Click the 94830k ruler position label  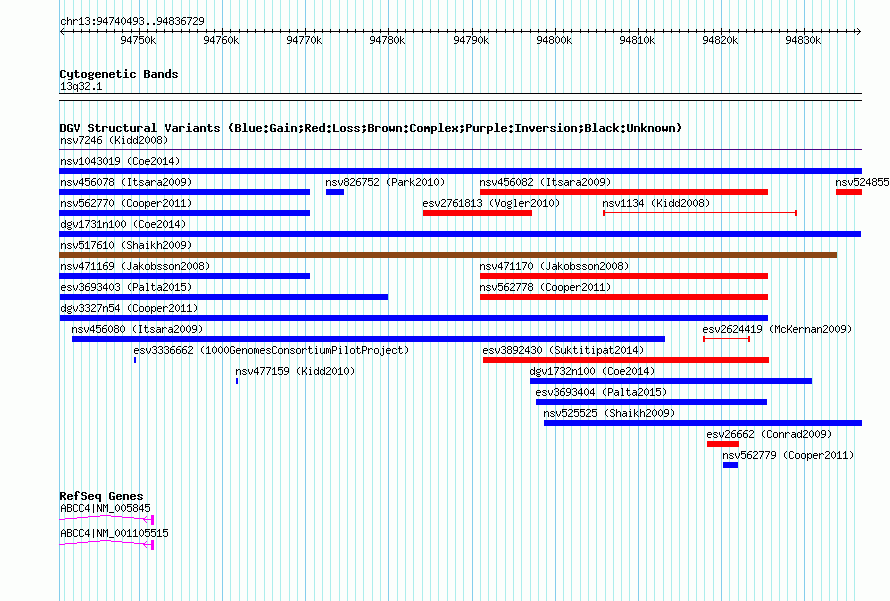click(x=803, y=40)
